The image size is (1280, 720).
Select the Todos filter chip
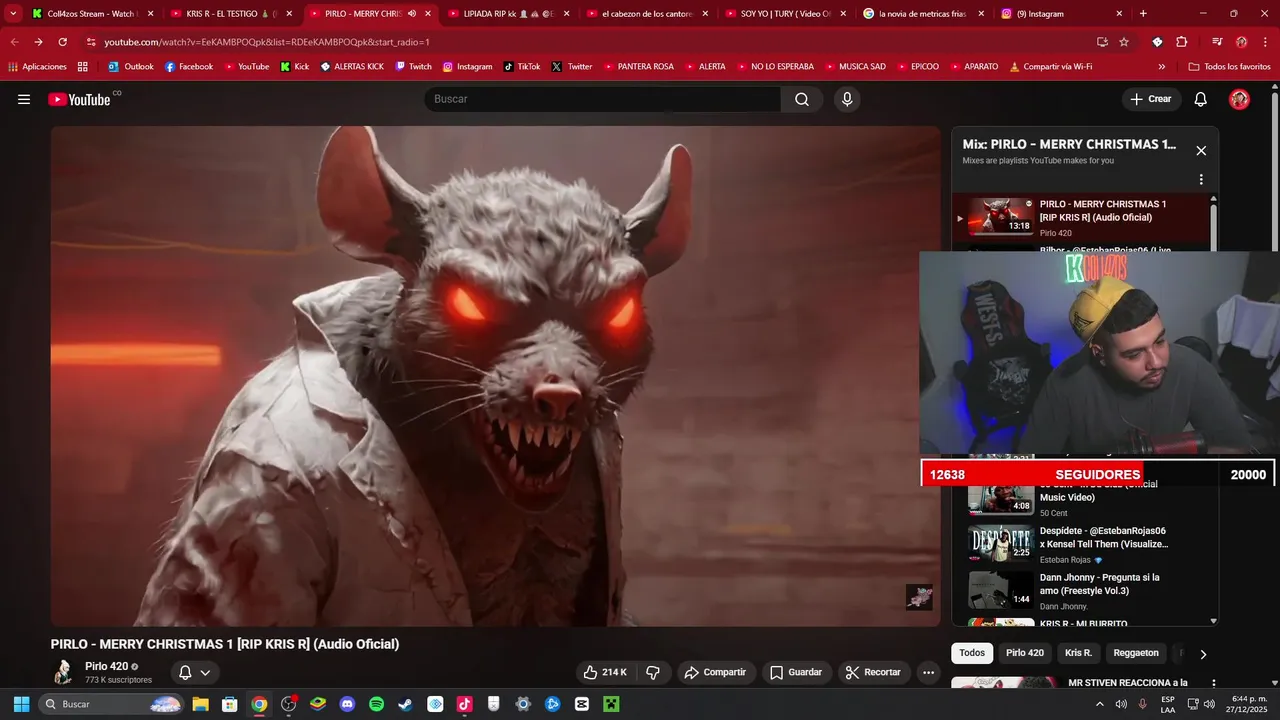coord(972,653)
